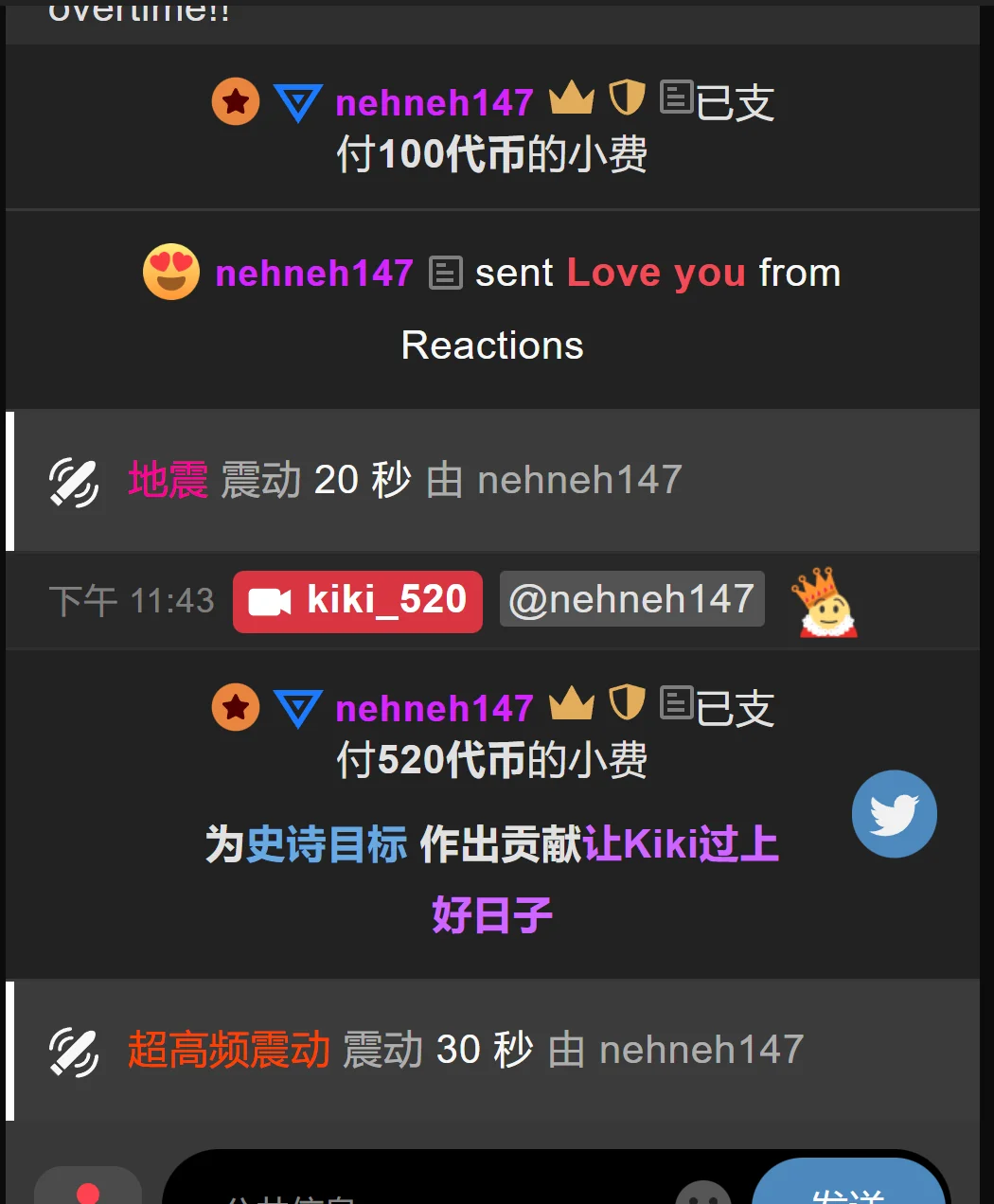Click the star badge in 100代币 tip message

[x=236, y=101]
